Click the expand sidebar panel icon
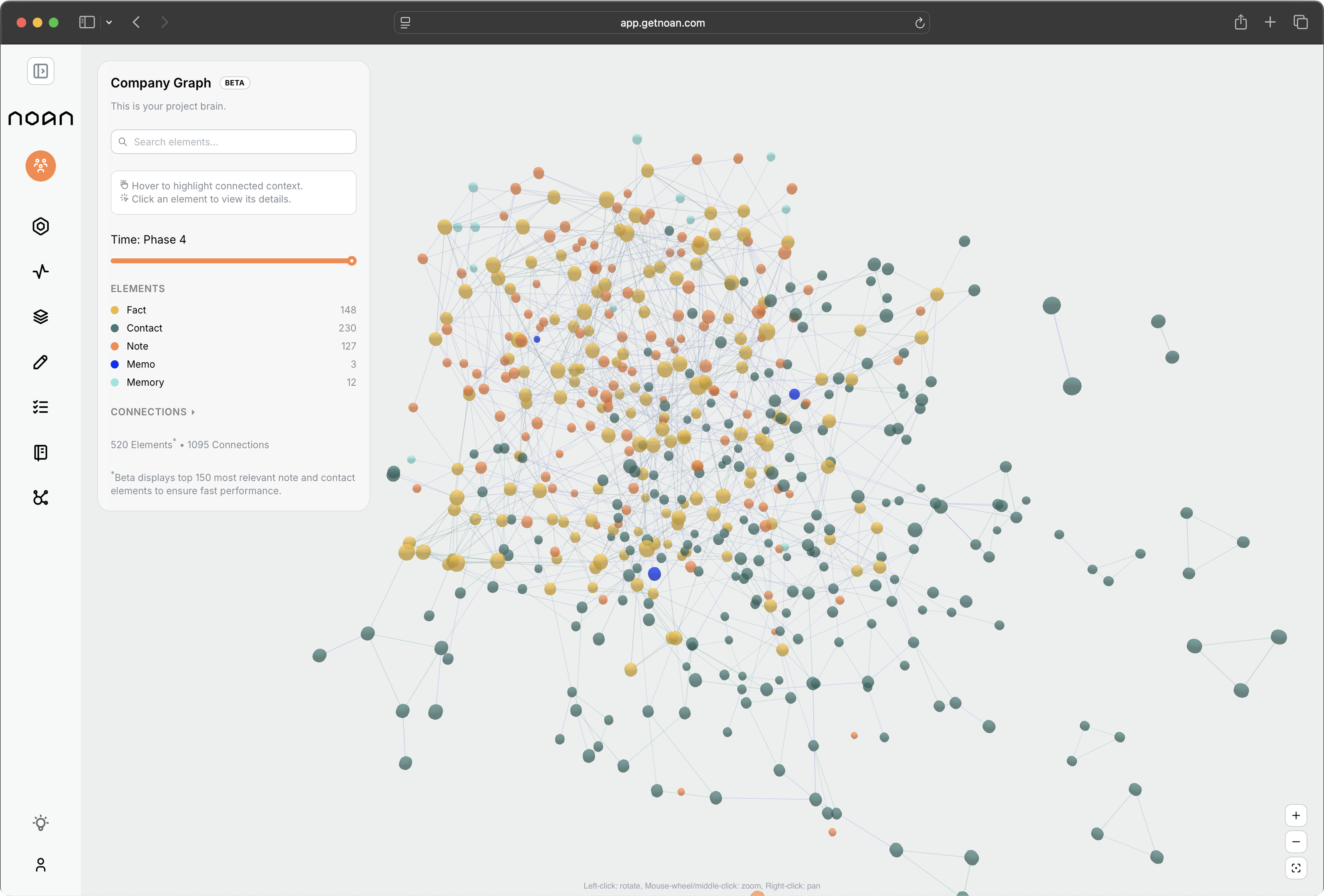This screenshot has height=896, width=1324. (x=40, y=71)
